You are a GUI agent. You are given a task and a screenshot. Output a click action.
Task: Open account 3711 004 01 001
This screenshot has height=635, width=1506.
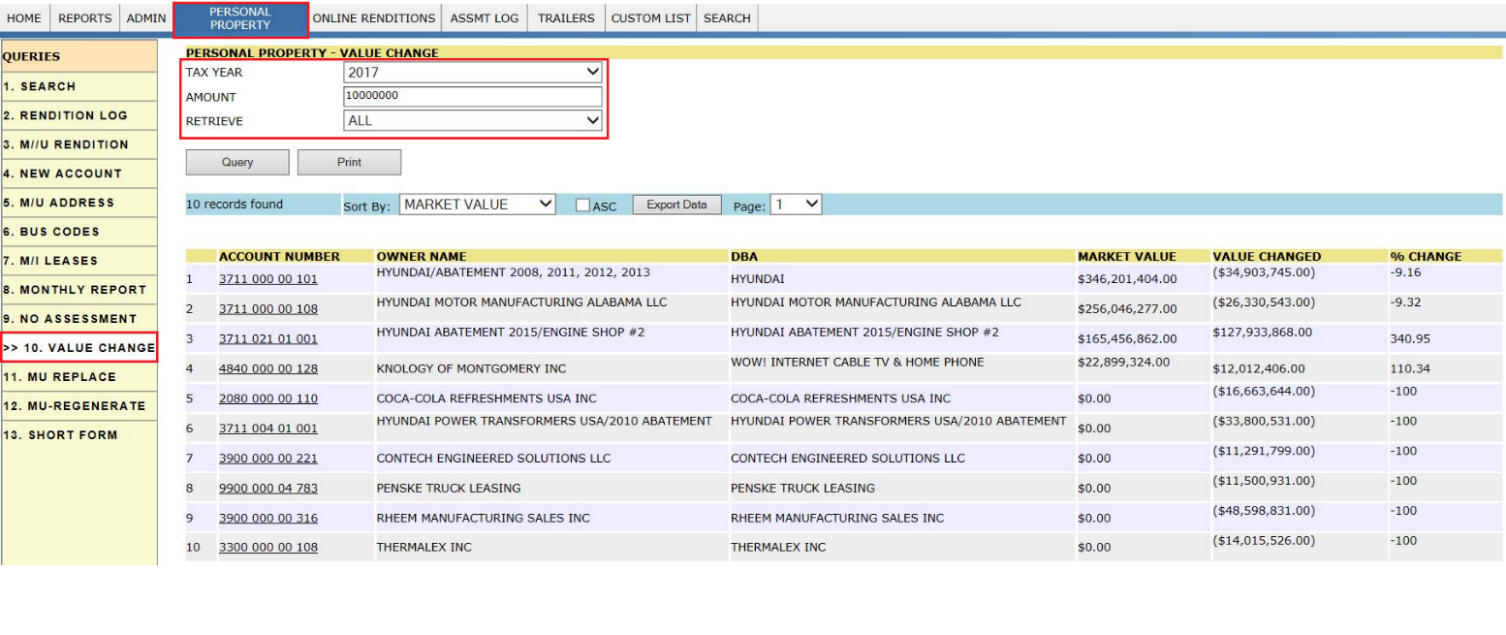(x=268, y=428)
